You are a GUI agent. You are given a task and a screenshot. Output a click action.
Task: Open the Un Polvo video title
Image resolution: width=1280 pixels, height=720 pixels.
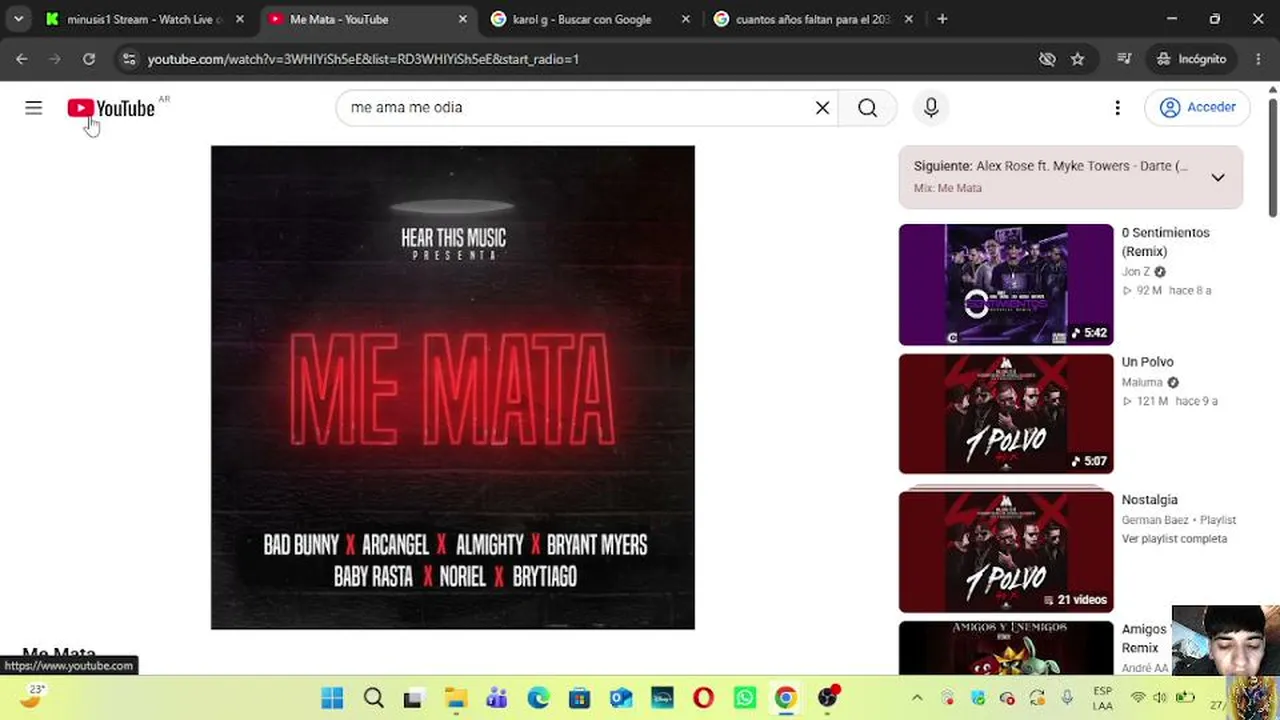pos(1147,362)
